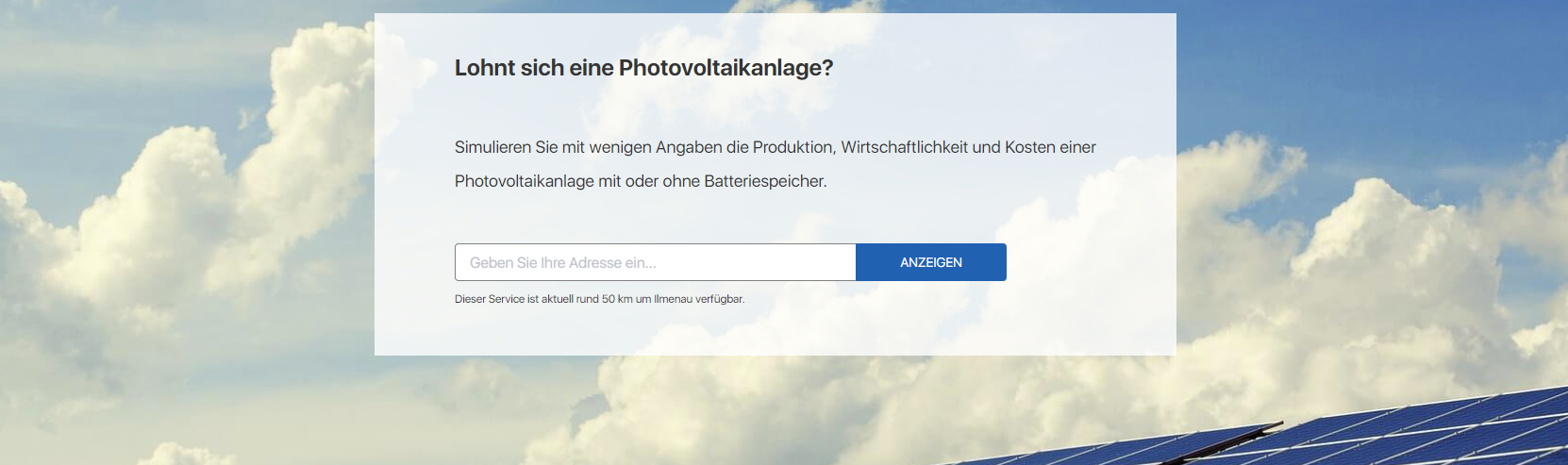Viewport: 1568px width, 465px height.
Task: Click the word 'Lohnt' in the heading
Action: click(485, 68)
